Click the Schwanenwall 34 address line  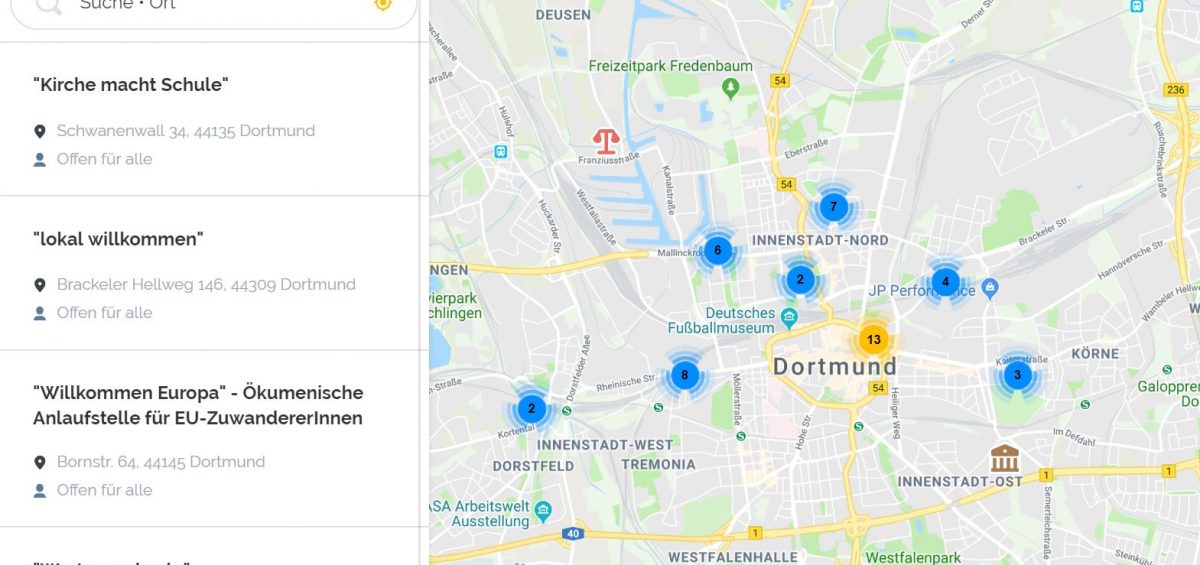click(x=186, y=131)
